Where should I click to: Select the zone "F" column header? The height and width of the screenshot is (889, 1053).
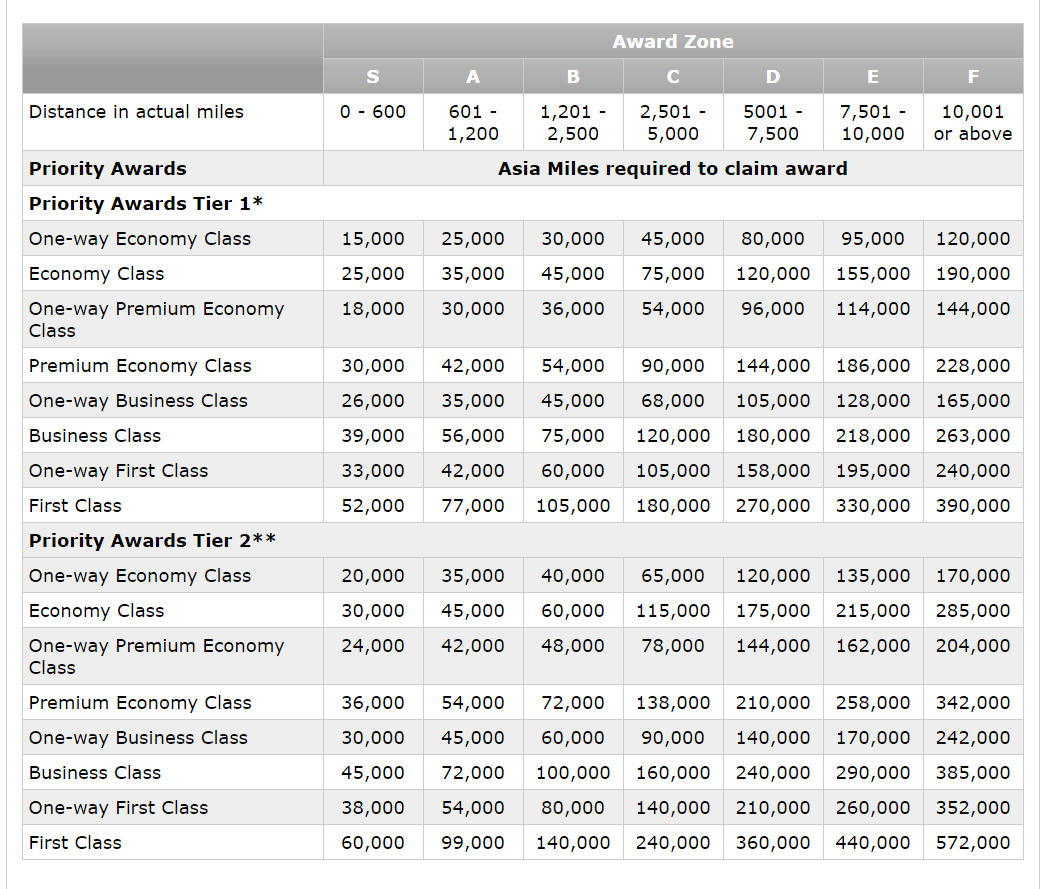pos(973,77)
